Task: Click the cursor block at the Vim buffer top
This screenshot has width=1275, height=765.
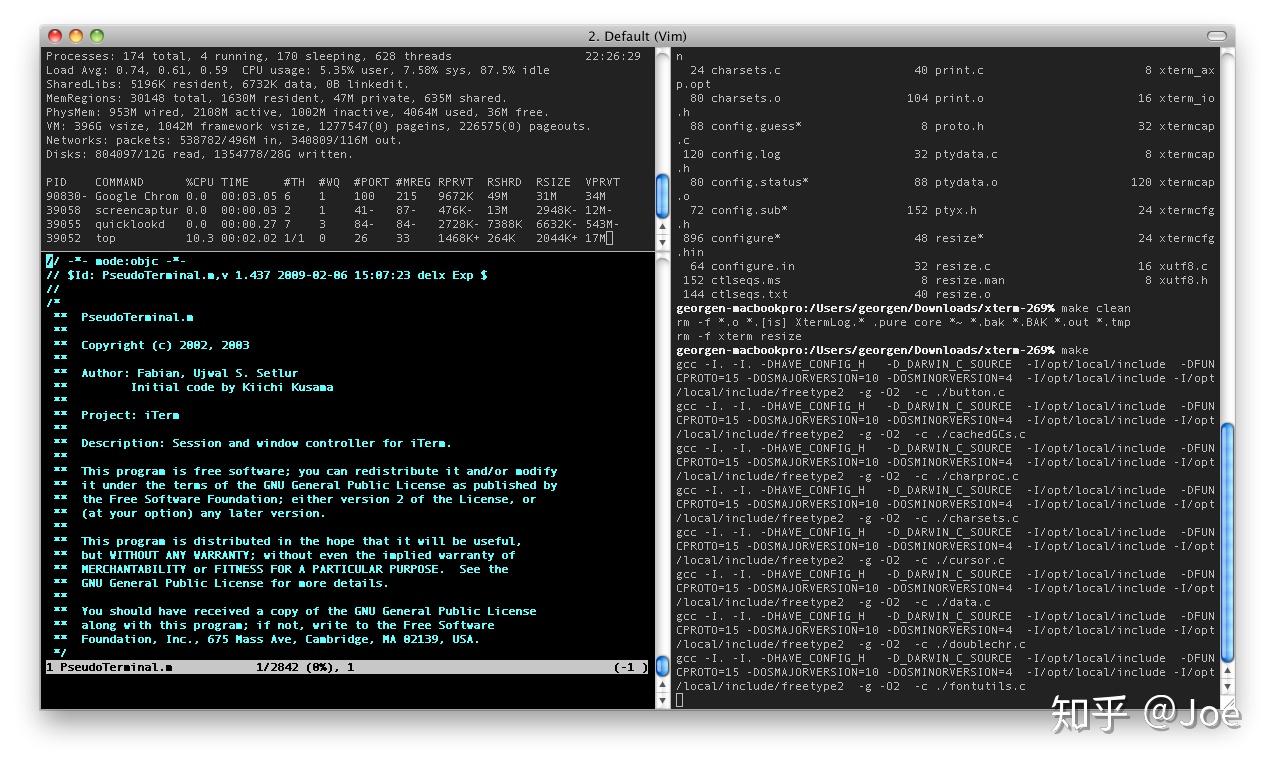Action: pyautogui.click(x=48, y=260)
